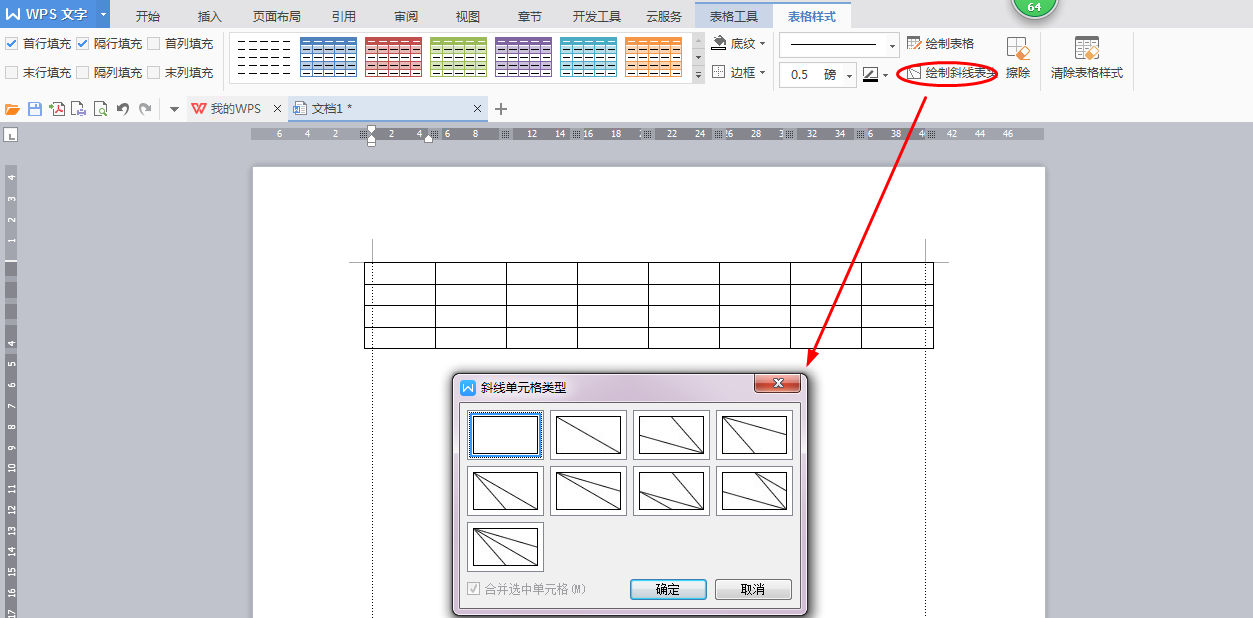The image size is (1253, 618).
Task: Choose fourth cell type in first row
Action: coord(754,435)
